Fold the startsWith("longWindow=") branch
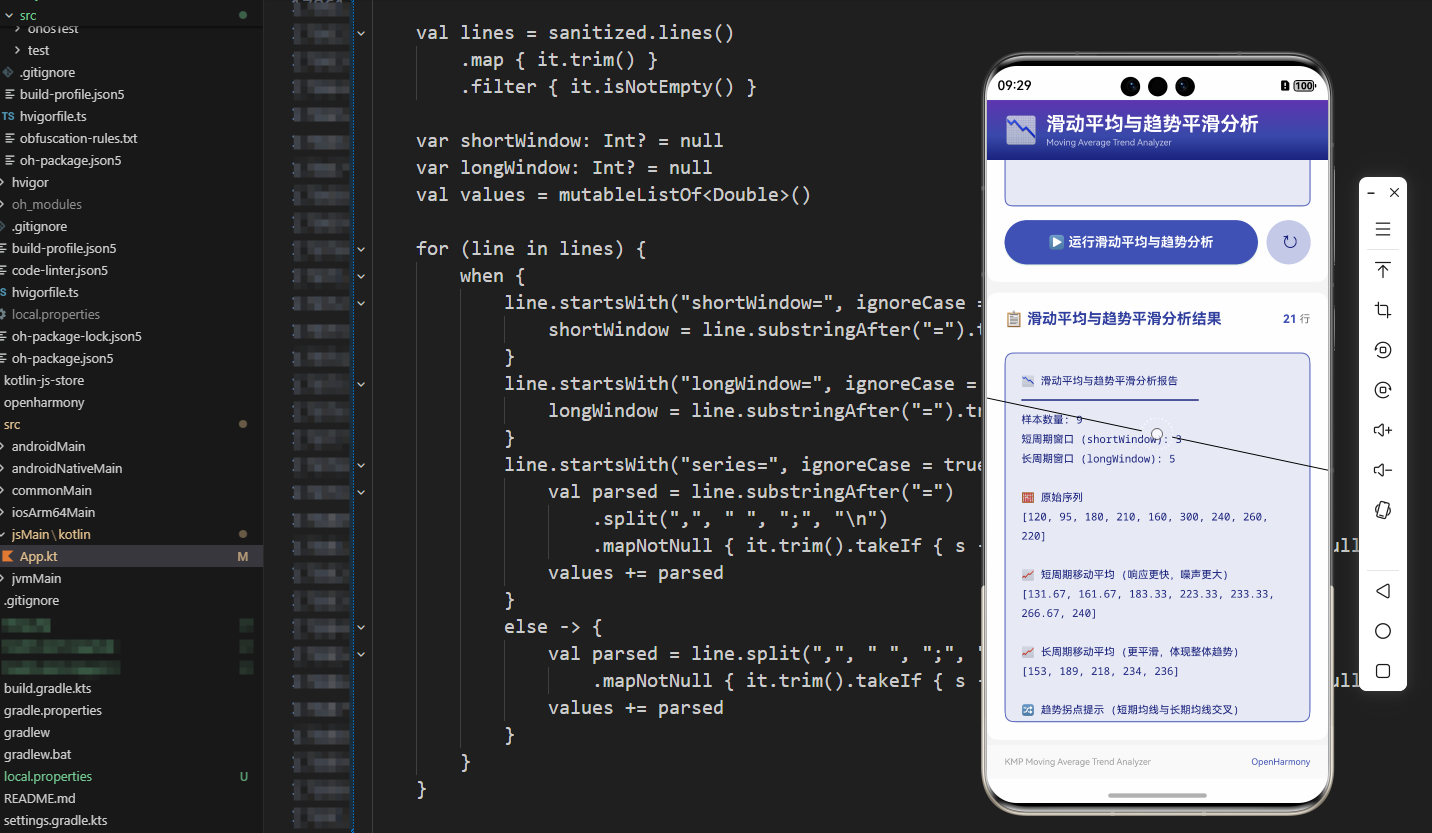This screenshot has width=1432, height=833. (361, 384)
